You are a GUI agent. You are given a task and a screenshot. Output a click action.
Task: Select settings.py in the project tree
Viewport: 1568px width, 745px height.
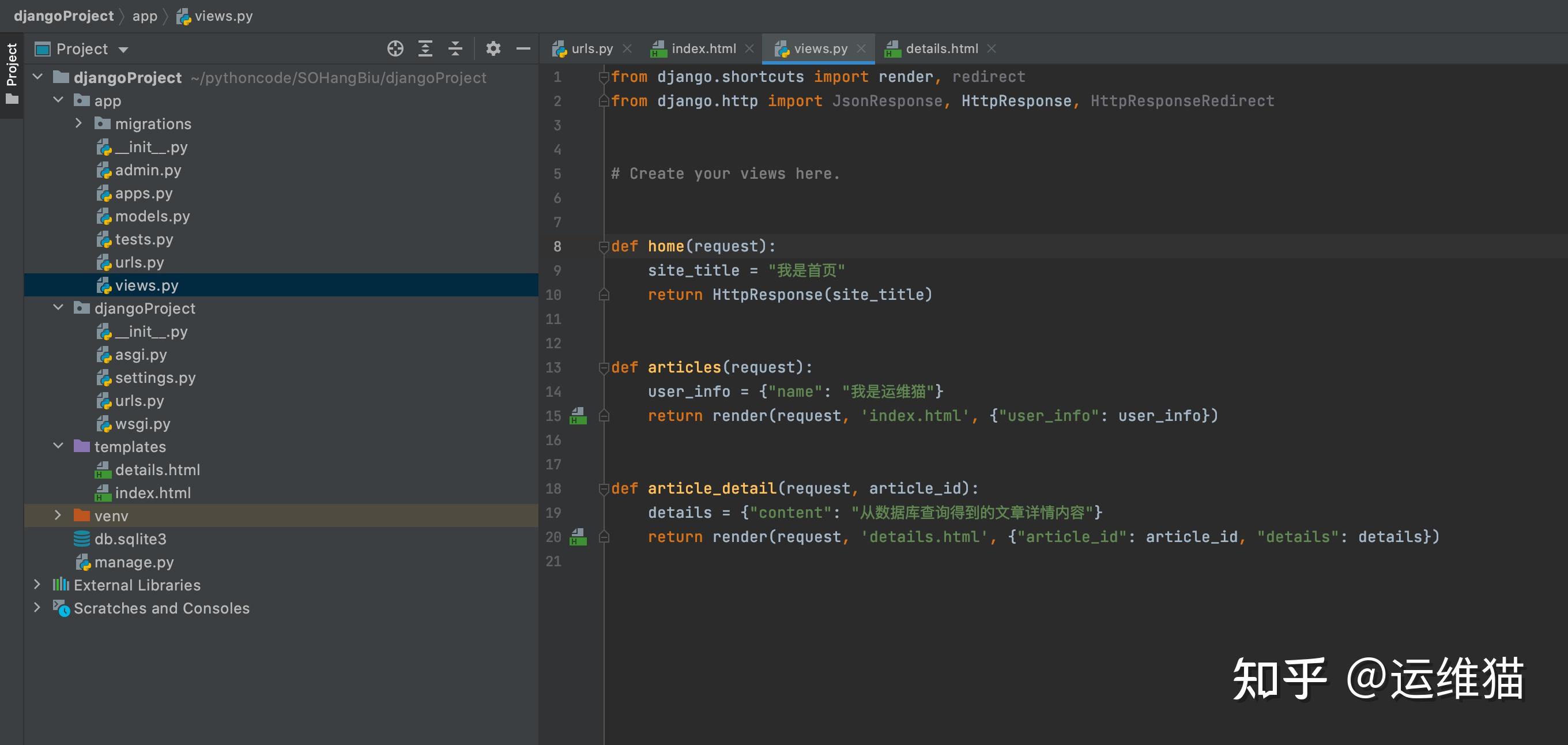[x=155, y=378]
